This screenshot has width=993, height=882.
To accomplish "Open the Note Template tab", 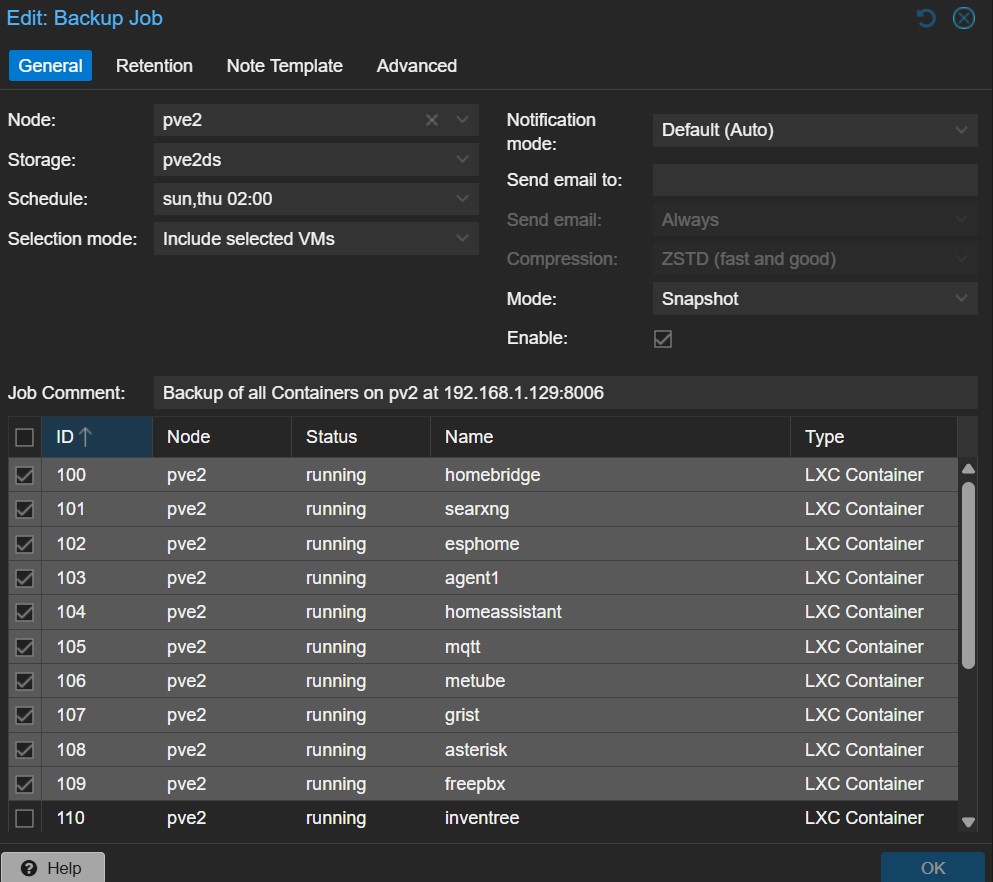I will [284, 66].
